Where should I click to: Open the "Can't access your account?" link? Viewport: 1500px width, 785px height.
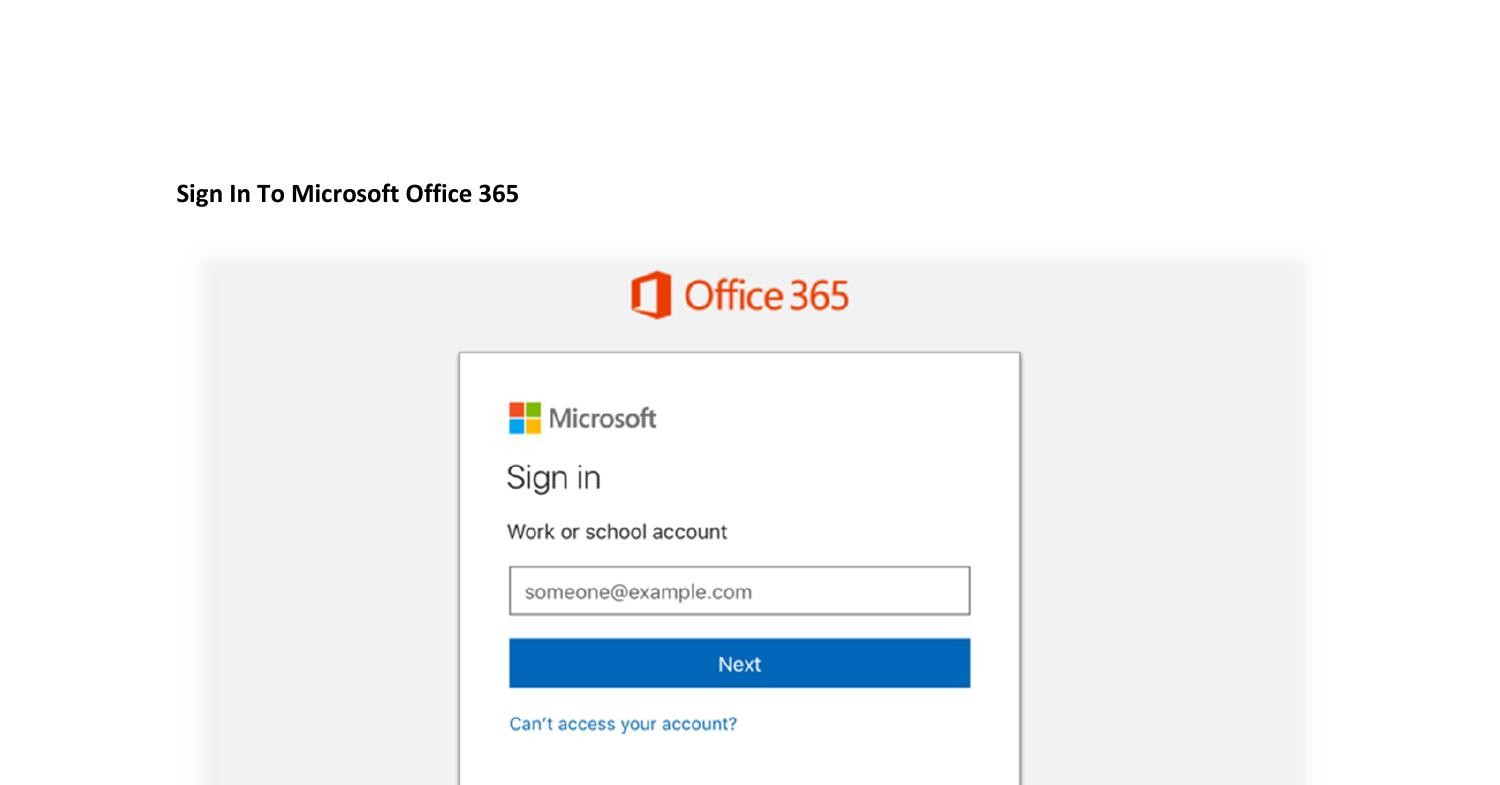point(623,724)
